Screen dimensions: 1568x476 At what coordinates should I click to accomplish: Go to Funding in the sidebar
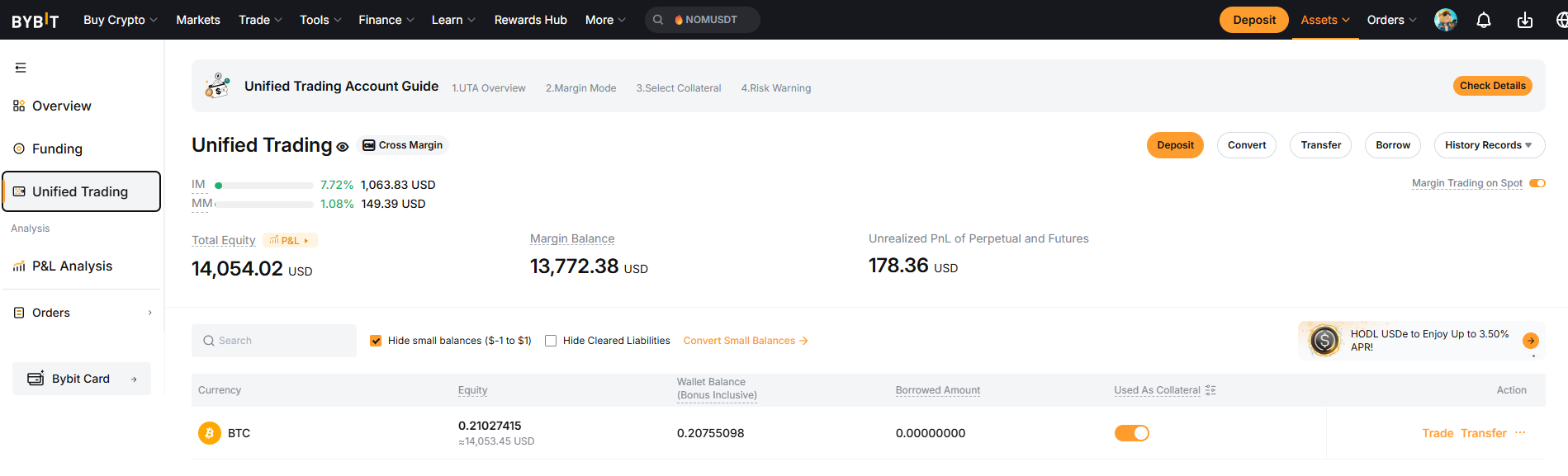coord(57,148)
